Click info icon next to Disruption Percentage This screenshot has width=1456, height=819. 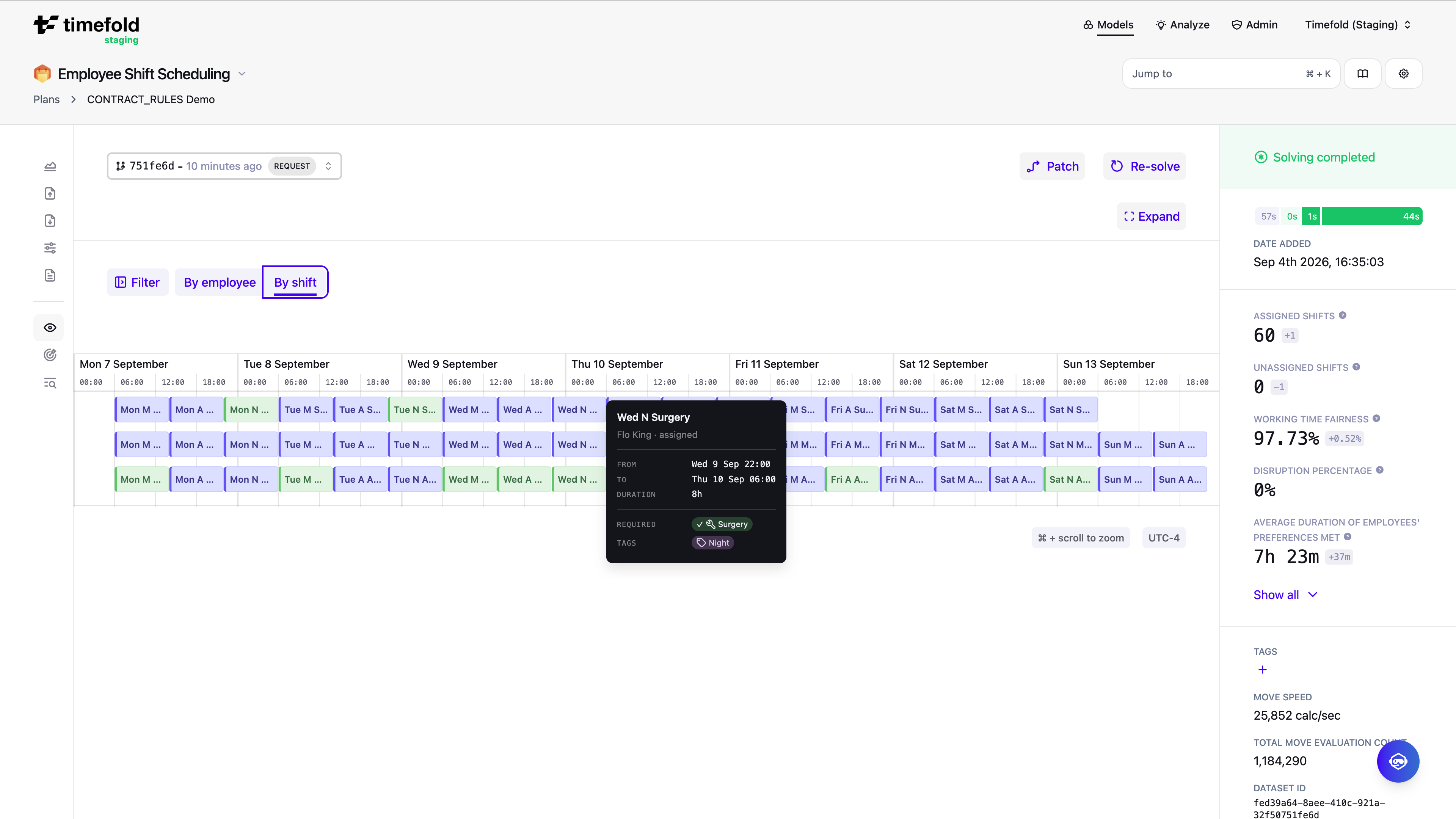click(1380, 470)
